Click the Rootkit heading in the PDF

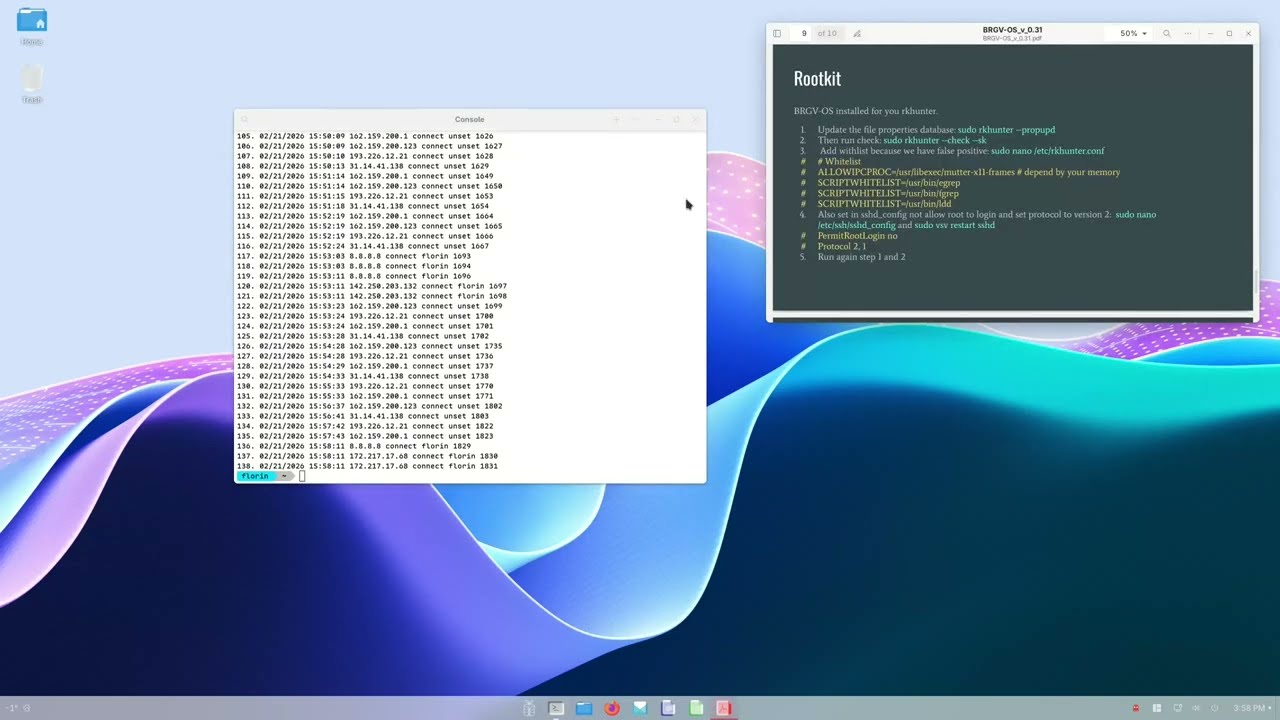pyautogui.click(x=817, y=78)
